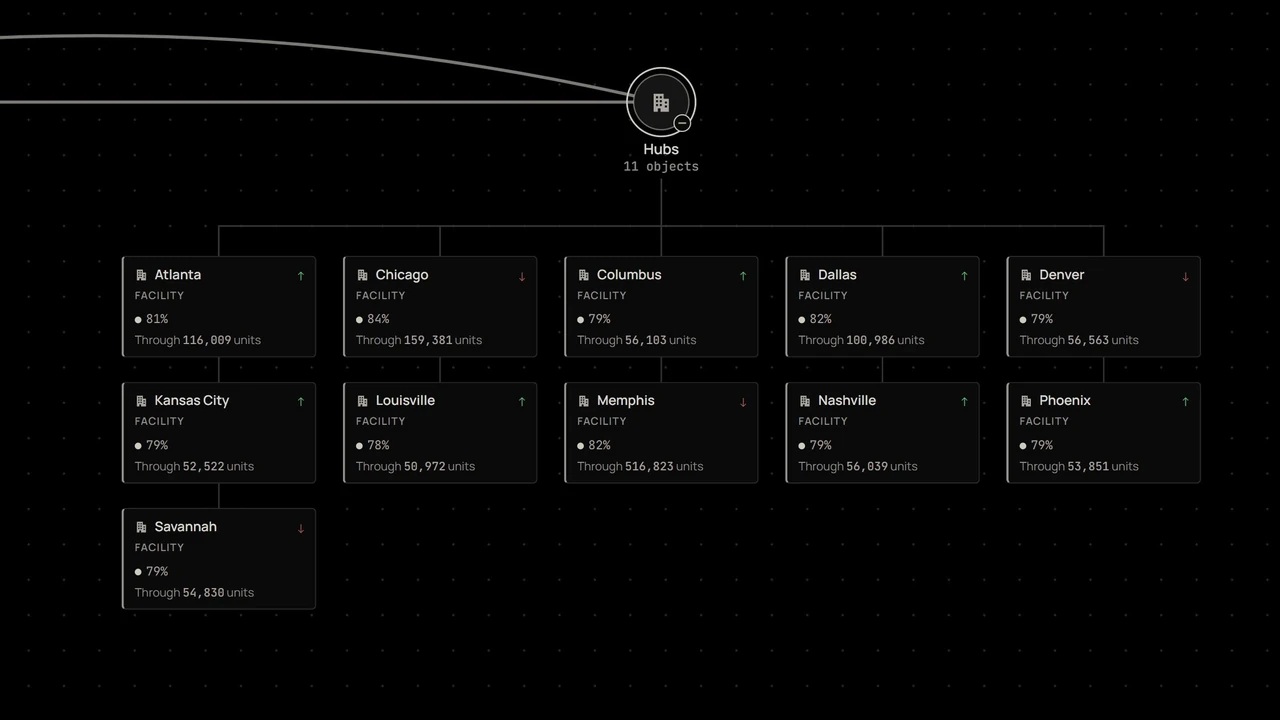Viewport: 1280px width, 720px height.
Task: Select the Kansas City facility name
Action: pos(192,401)
